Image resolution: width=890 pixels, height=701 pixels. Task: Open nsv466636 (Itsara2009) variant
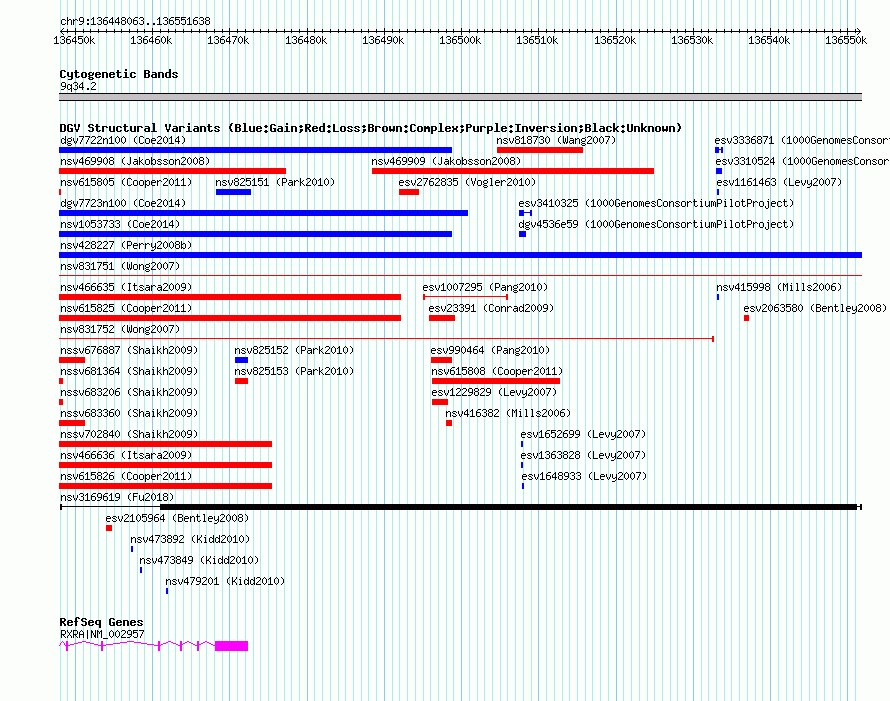[x=126, y=455]
